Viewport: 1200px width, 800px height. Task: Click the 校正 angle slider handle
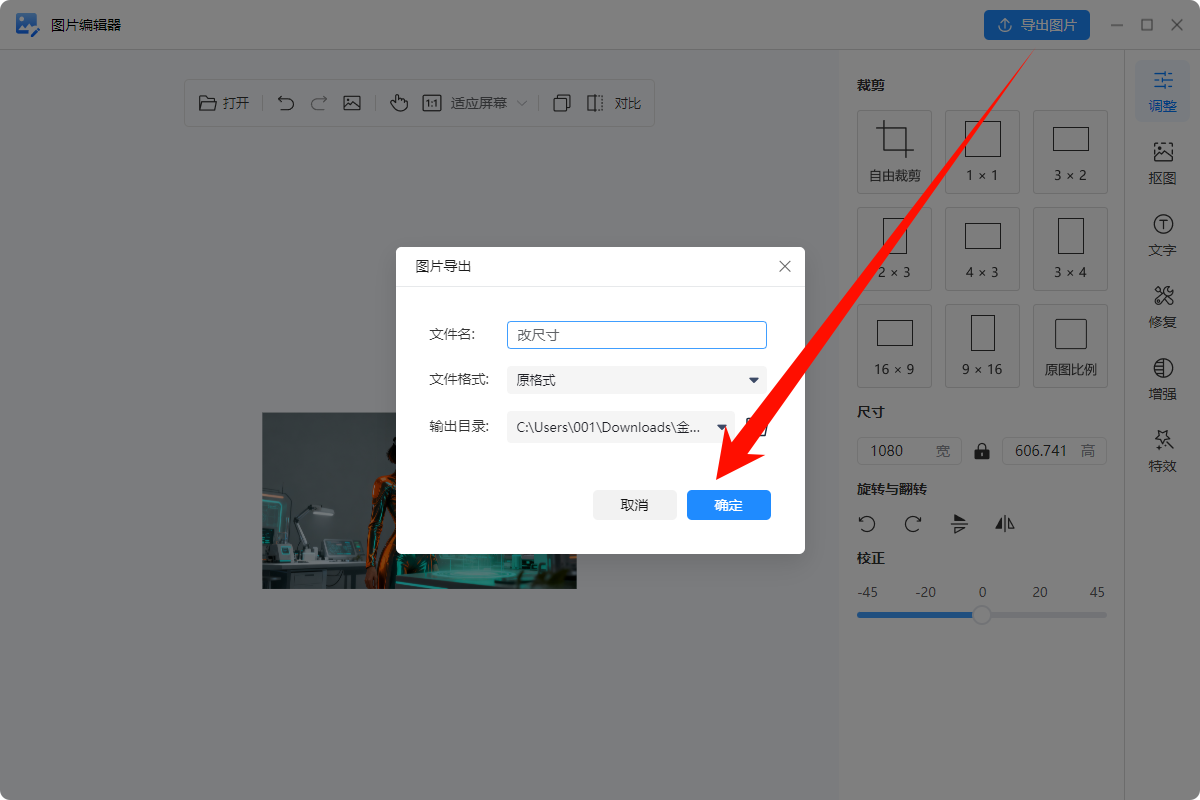(982, 615)
